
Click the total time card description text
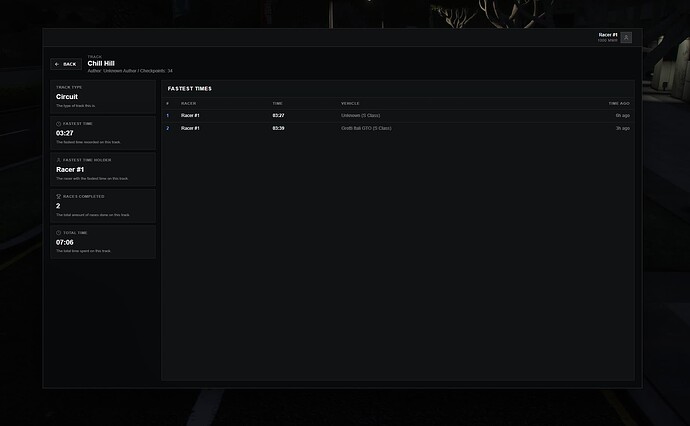point(84,251)
